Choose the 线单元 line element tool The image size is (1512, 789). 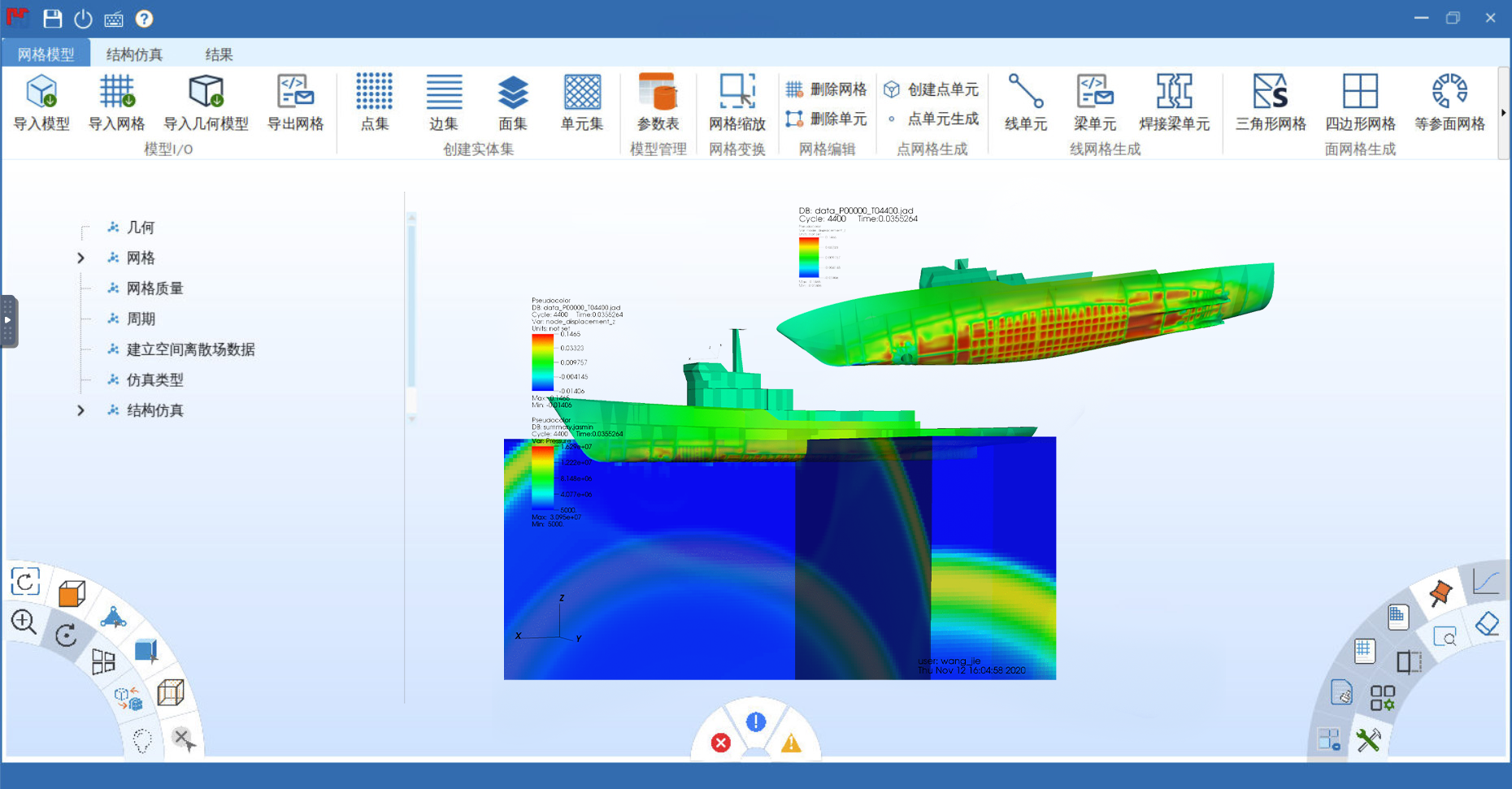tap(1025, 102)
